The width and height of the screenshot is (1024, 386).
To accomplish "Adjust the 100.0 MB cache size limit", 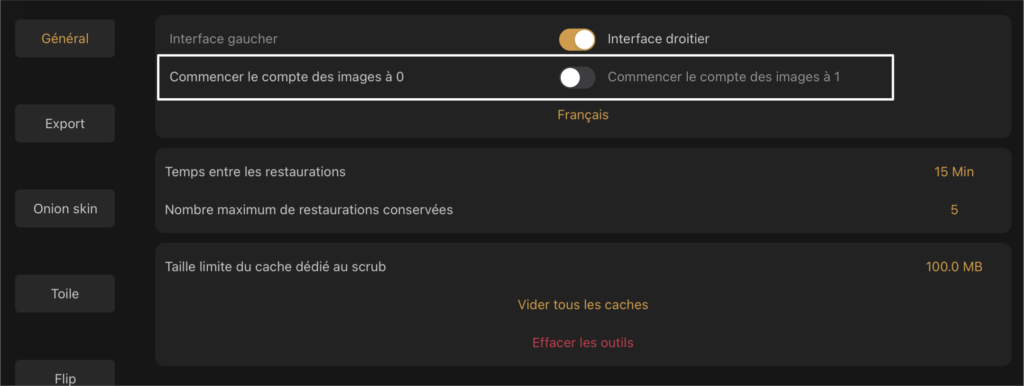I will pos(954,266).
